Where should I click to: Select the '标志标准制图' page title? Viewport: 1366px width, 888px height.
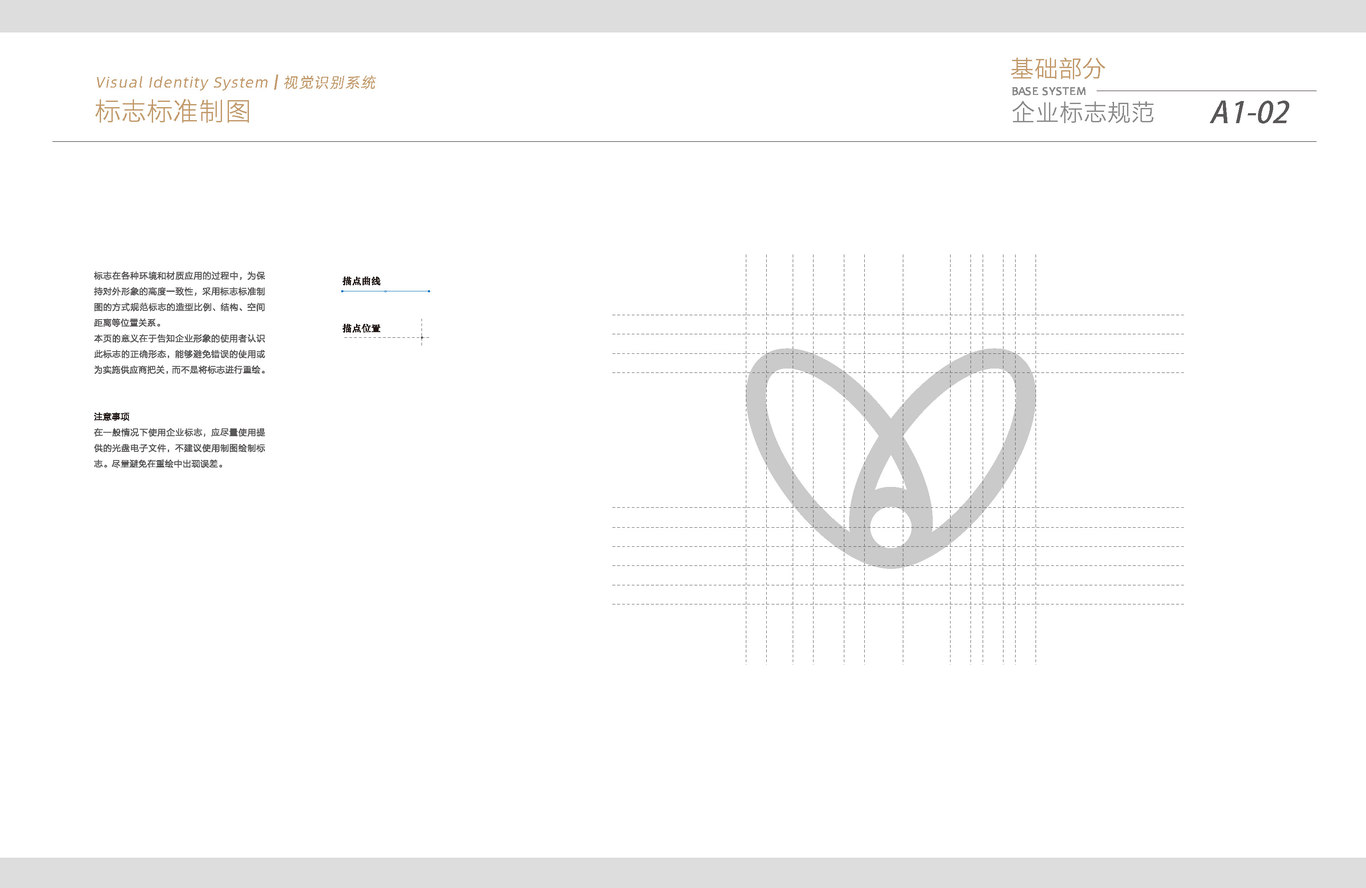[x=173, y=111]
